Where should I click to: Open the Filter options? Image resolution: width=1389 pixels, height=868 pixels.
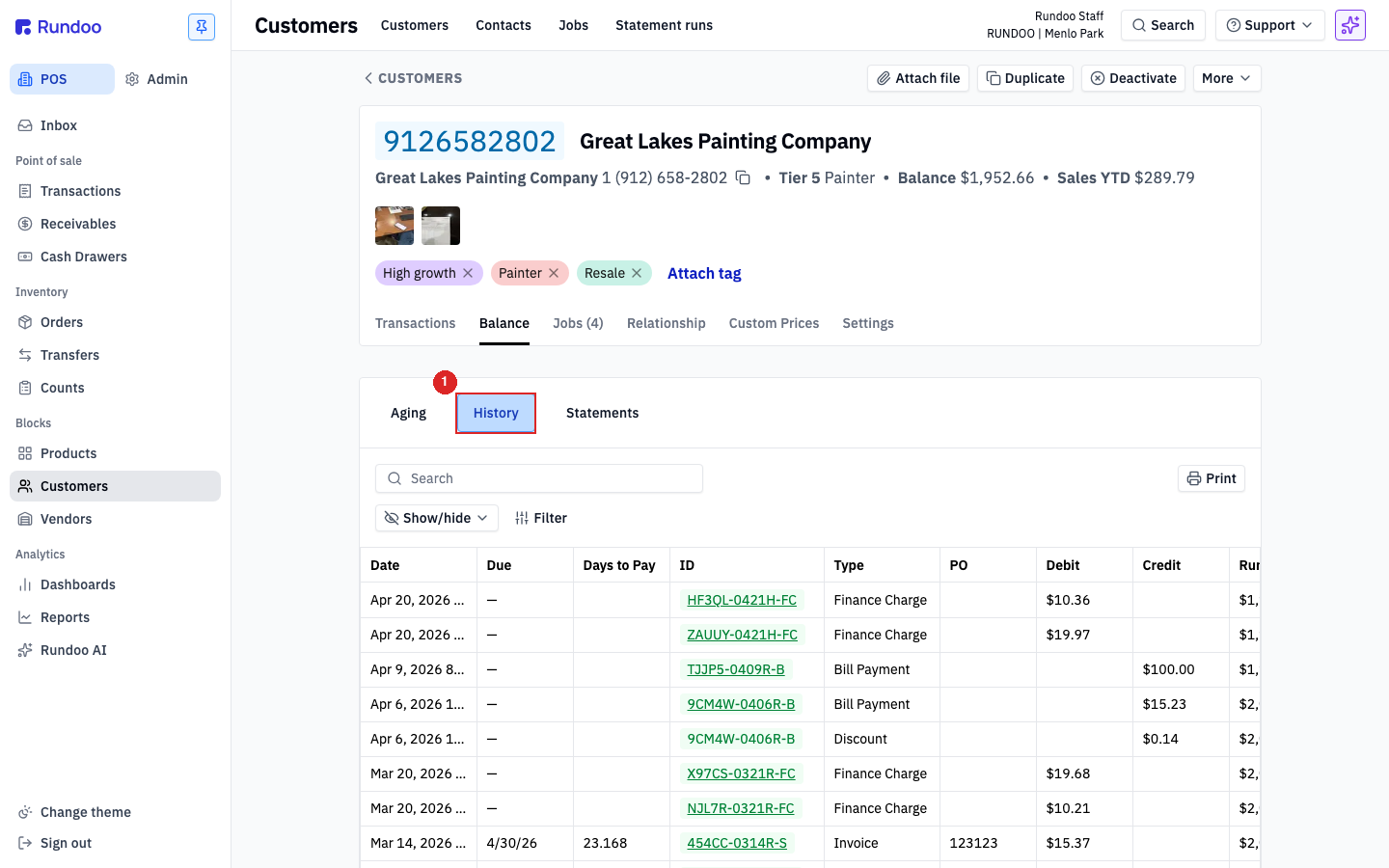[x=541, y=518]
